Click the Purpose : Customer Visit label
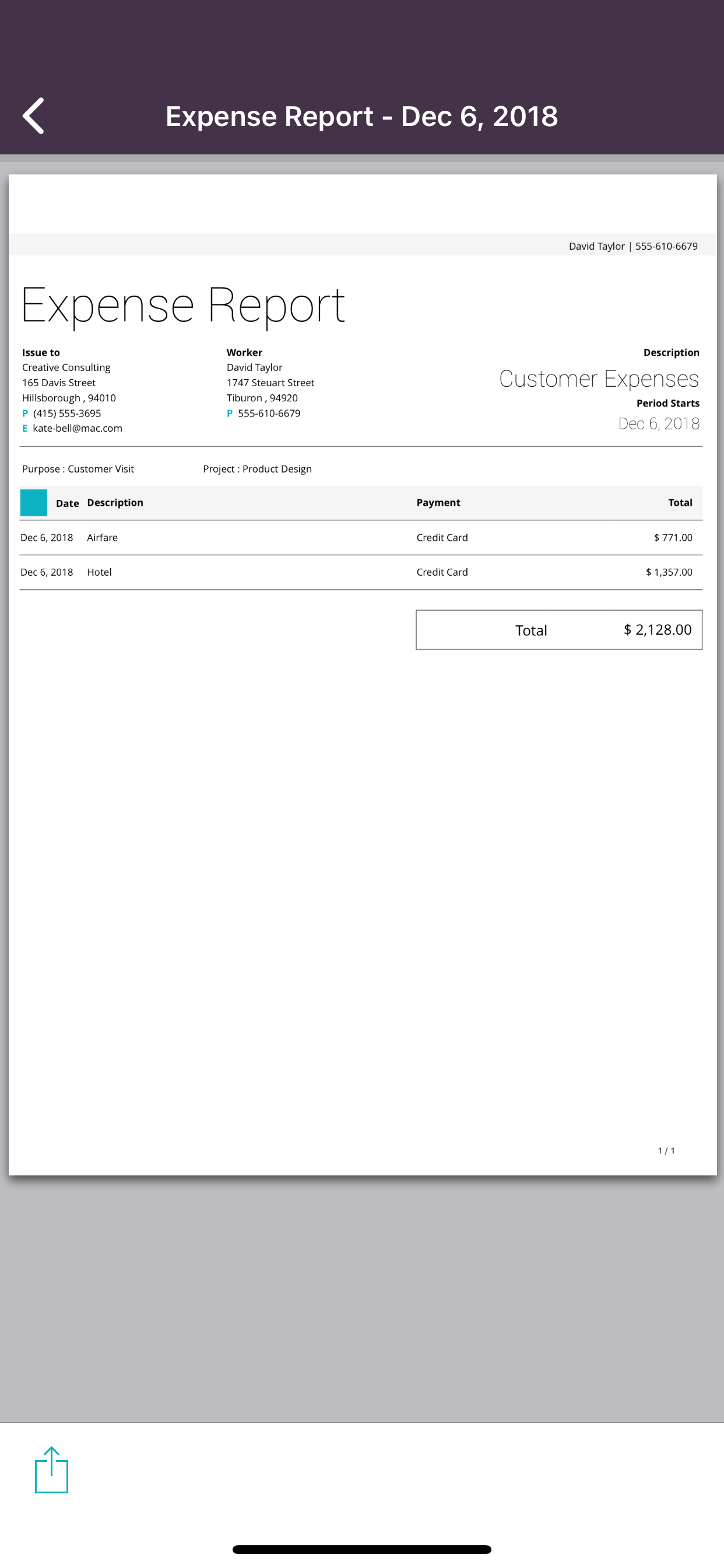This screenshot has width=724, height=1568. [x=78, y=468]
